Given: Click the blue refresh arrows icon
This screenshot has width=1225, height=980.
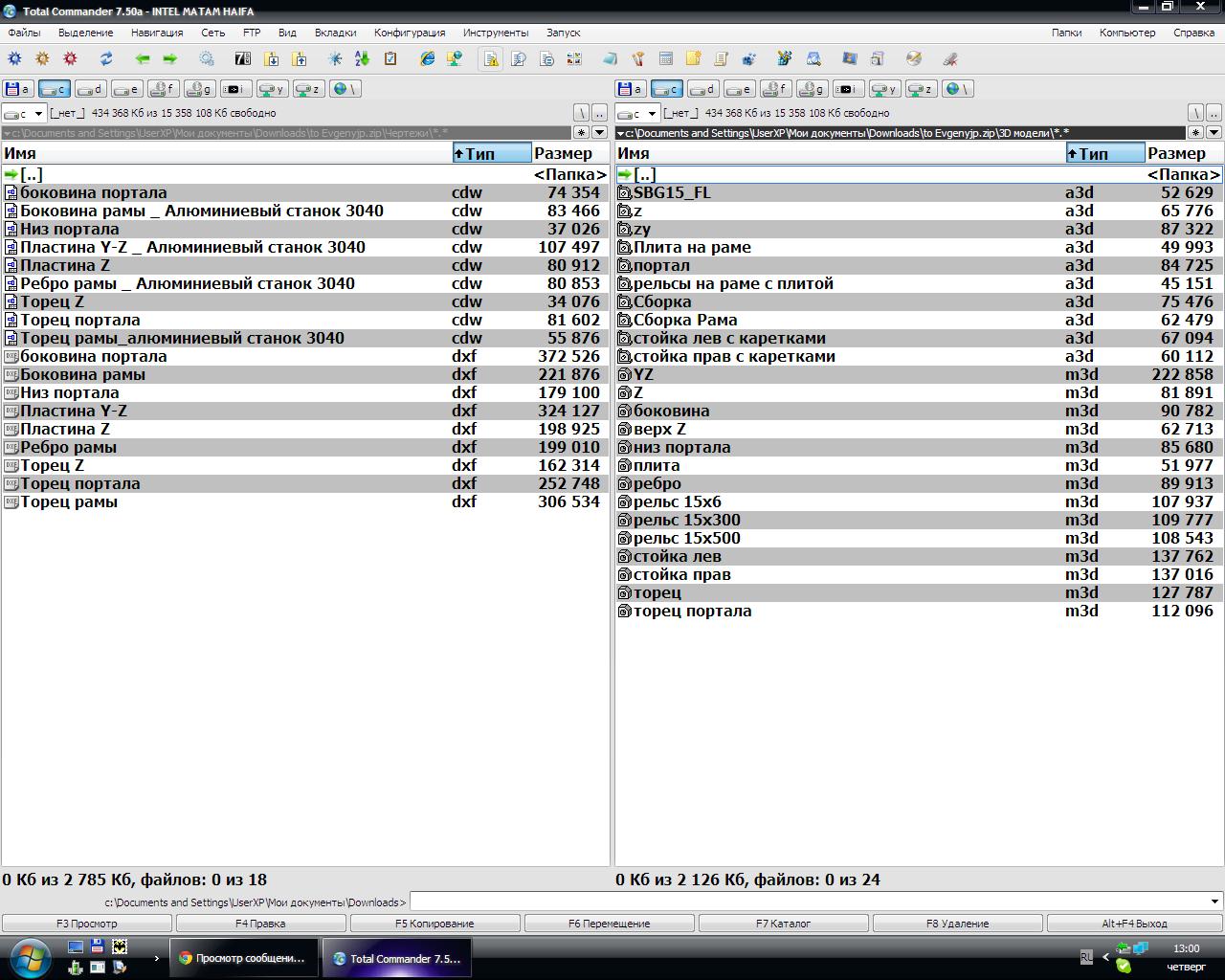Looking at the screenshot, I should (106, 59).
